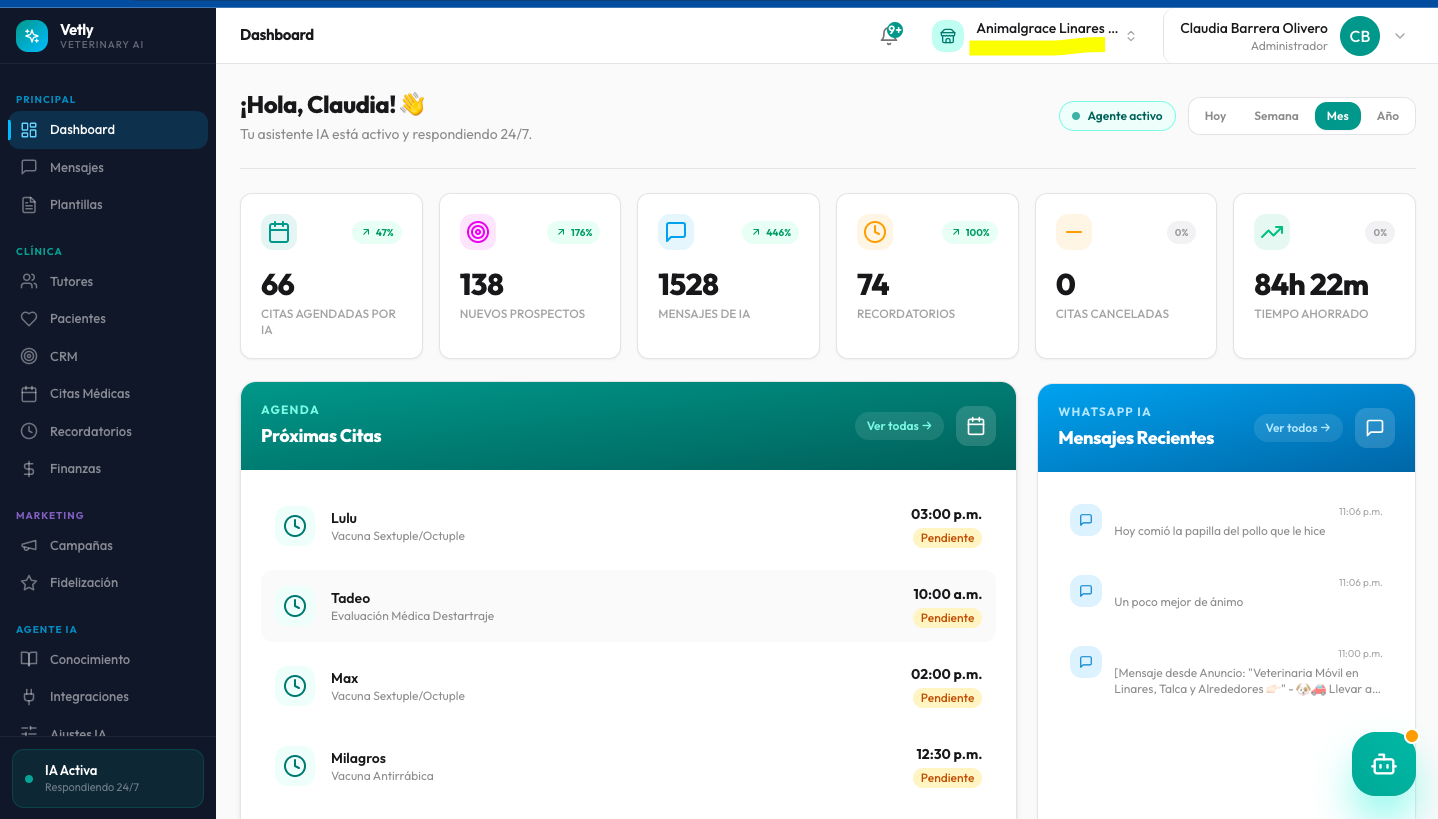The width and height of the screenshot is (1438, 819).
Task: Open the notifications bell icon
Action: click(x=889, y=35)
